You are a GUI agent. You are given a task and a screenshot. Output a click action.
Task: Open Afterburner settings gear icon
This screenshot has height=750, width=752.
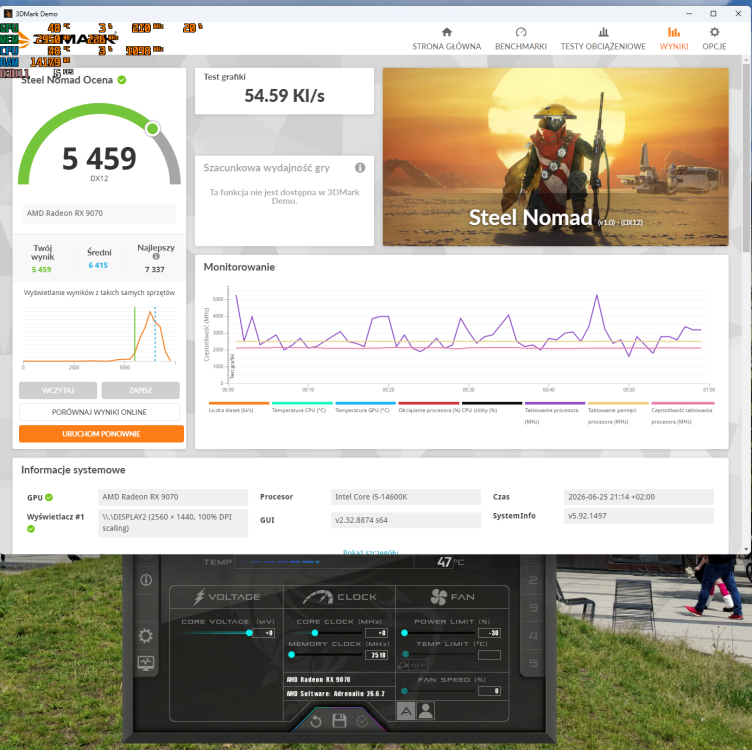(146, 636)
